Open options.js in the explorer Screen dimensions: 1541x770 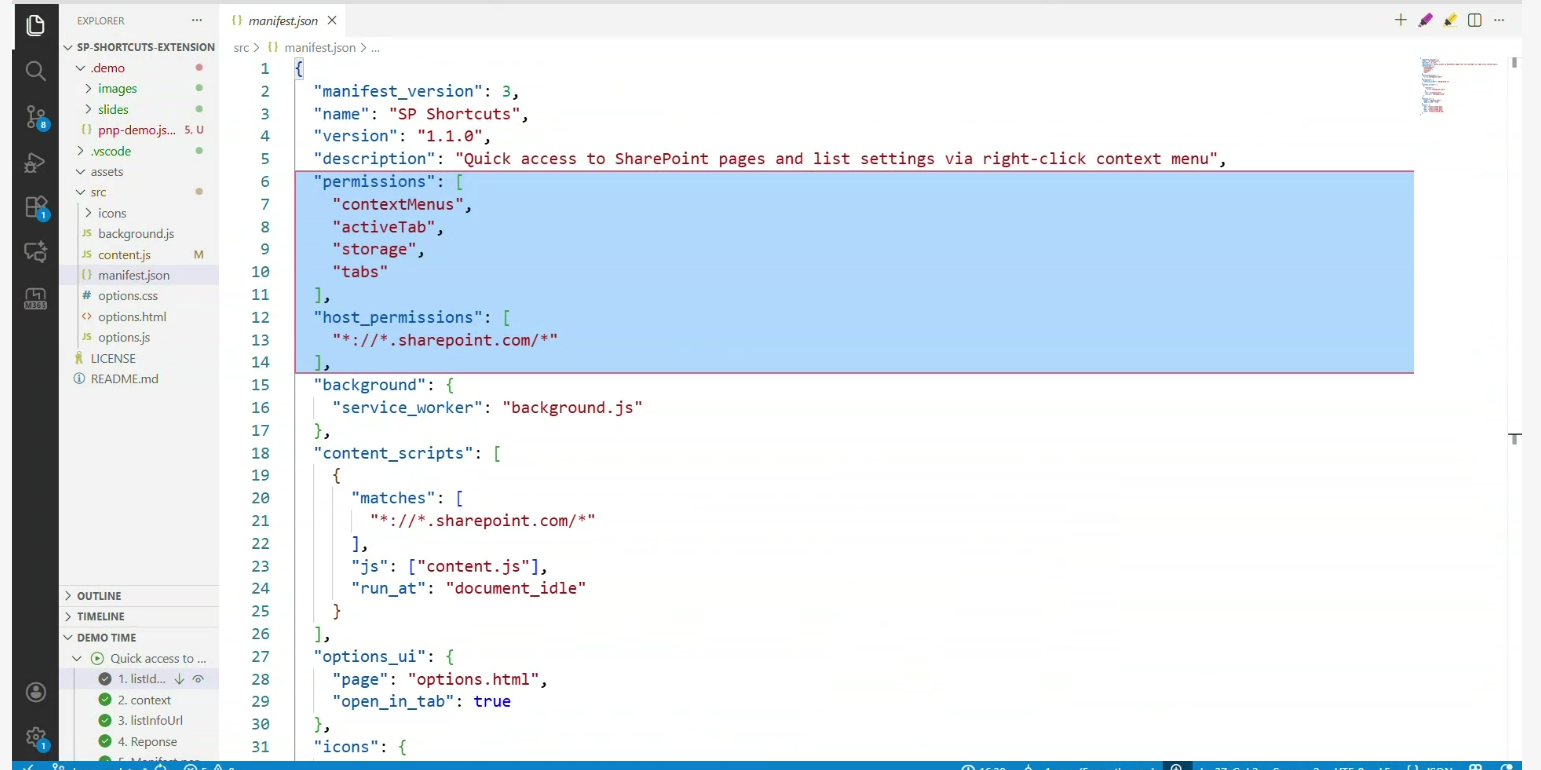tap(139, 338)
